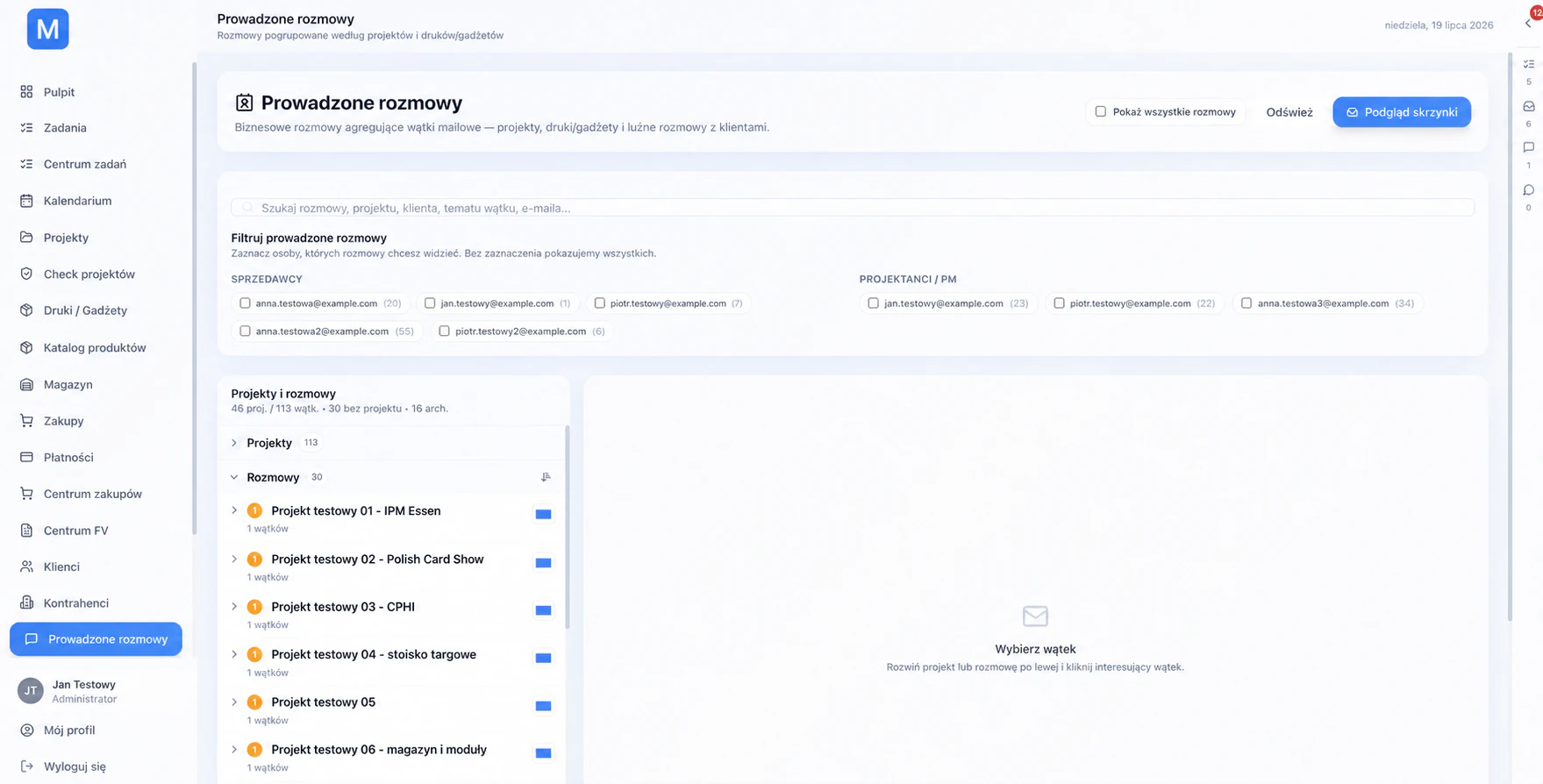Viewport: 1543px width, 784px height.
Task: Click the red 12 notification badge
Action: 1537,12
